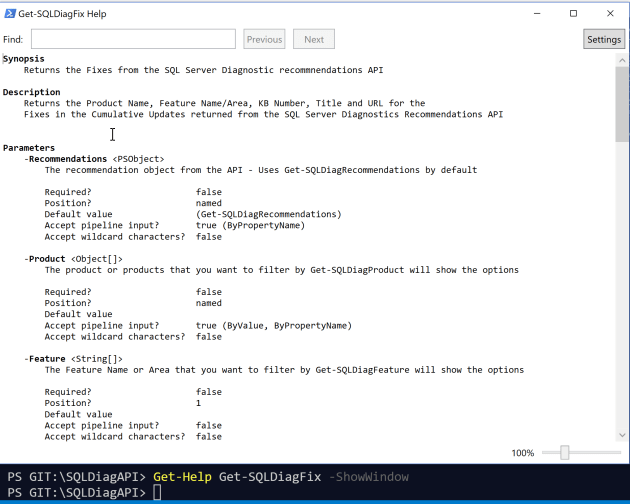Click the window title 'Get-SQLDiagFix Help'

click(62, 14)
